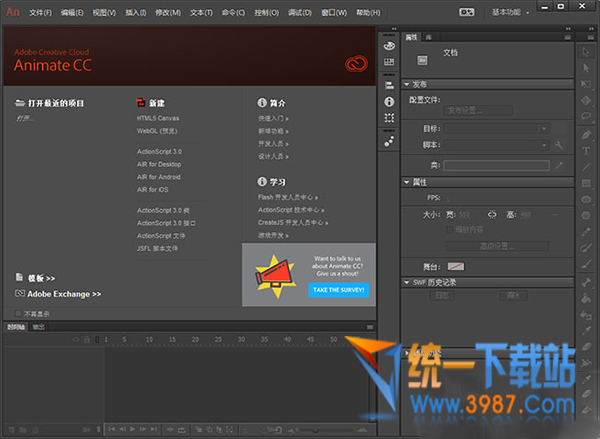
Task: Expand the collapsed icon panel dock arrows
Action: [x=394, y=29]
